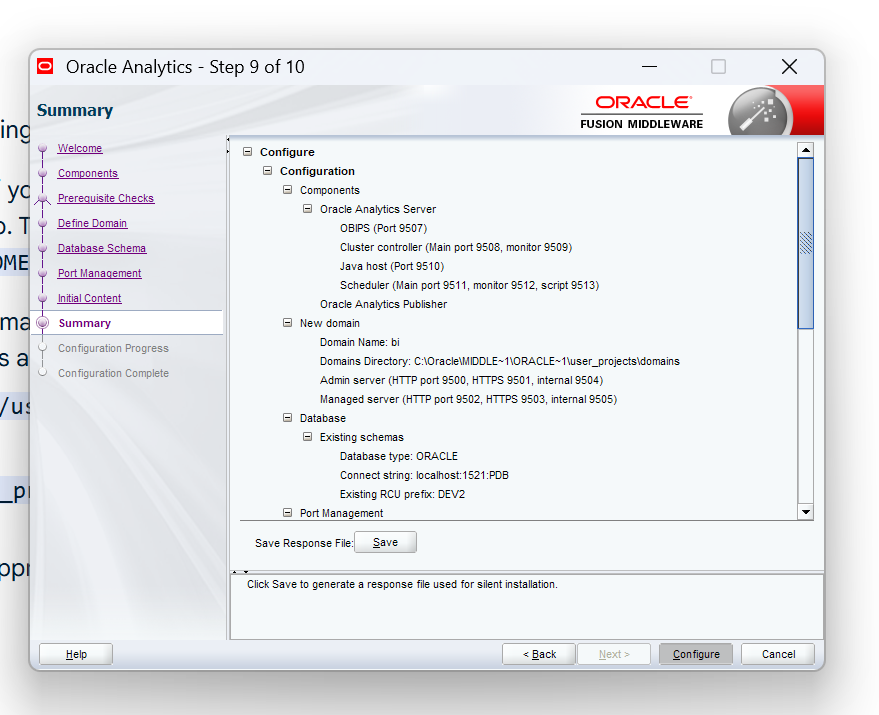Click the Oracle app icon in title bar
This screenshot has width=879, height=715.
point(45,67)
